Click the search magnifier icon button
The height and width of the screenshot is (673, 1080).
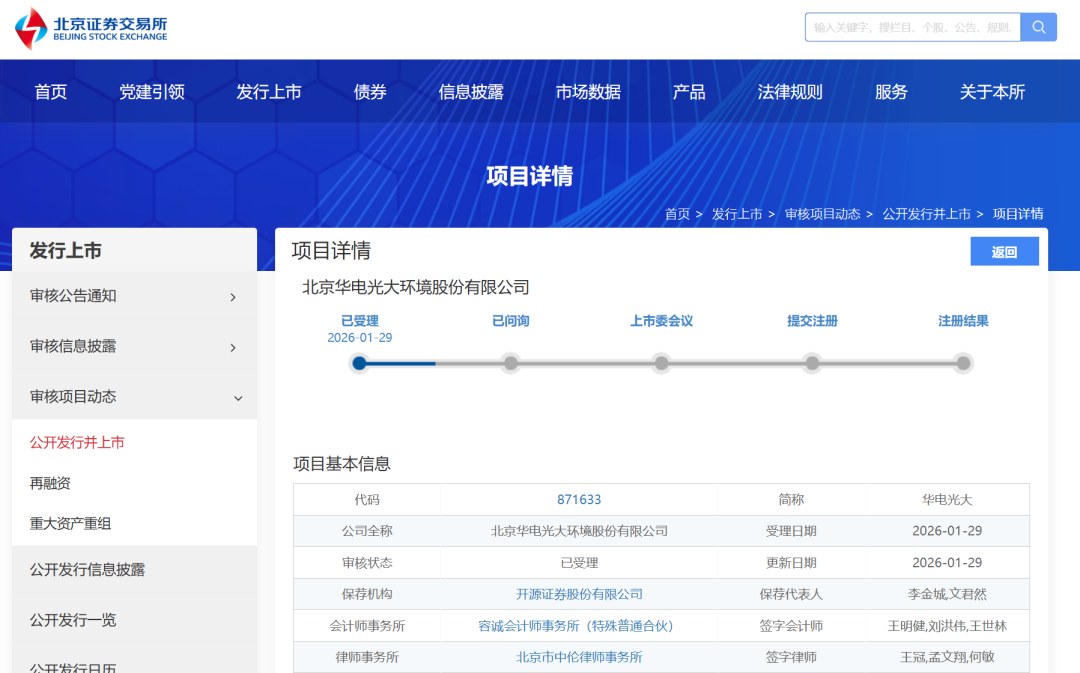(1039, 27)
